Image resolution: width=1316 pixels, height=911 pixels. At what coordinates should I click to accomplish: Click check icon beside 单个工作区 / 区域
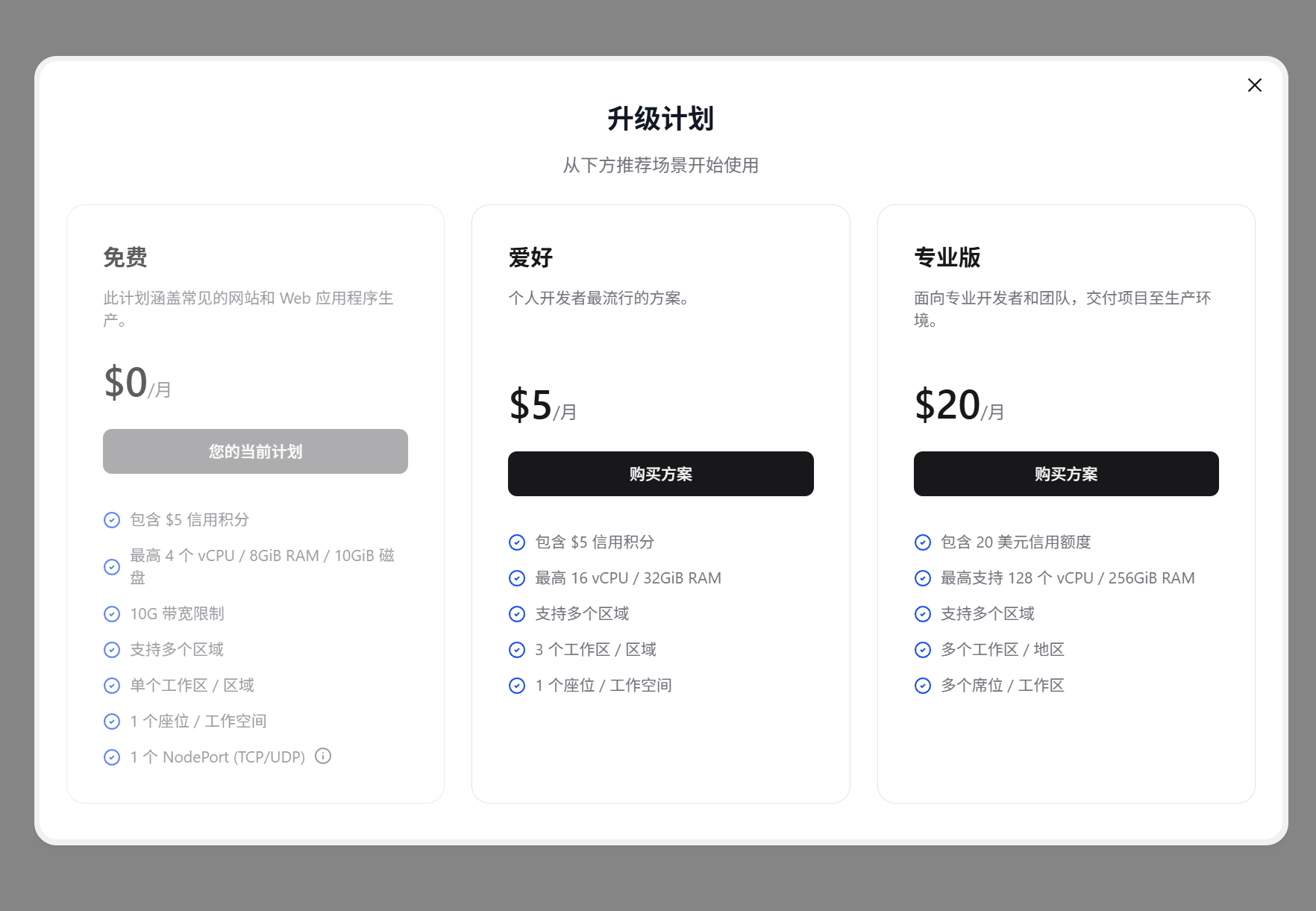(112, 686)
